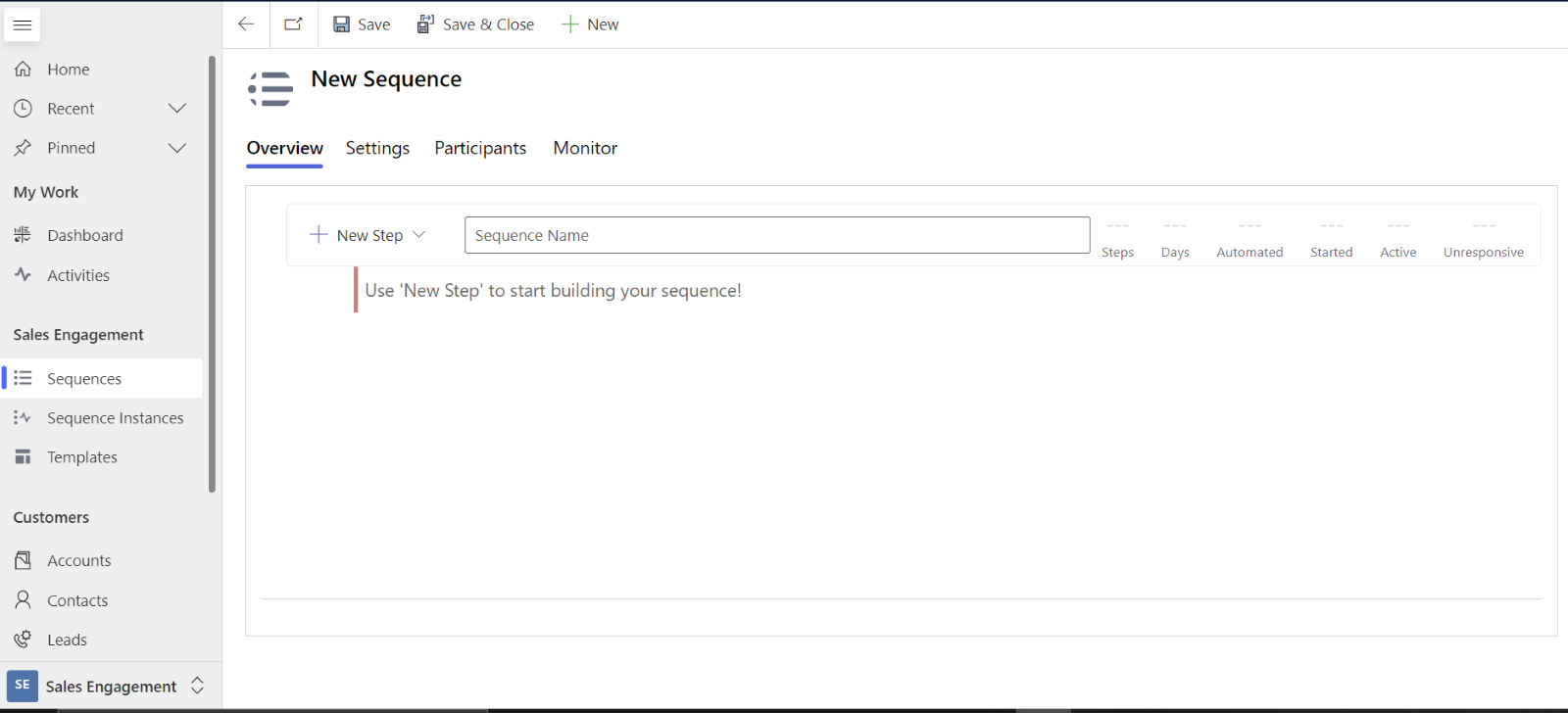This screenshot has width=1568, height=713.
Task: Click the Recent label in sidebar
Action: click(71, 109)
